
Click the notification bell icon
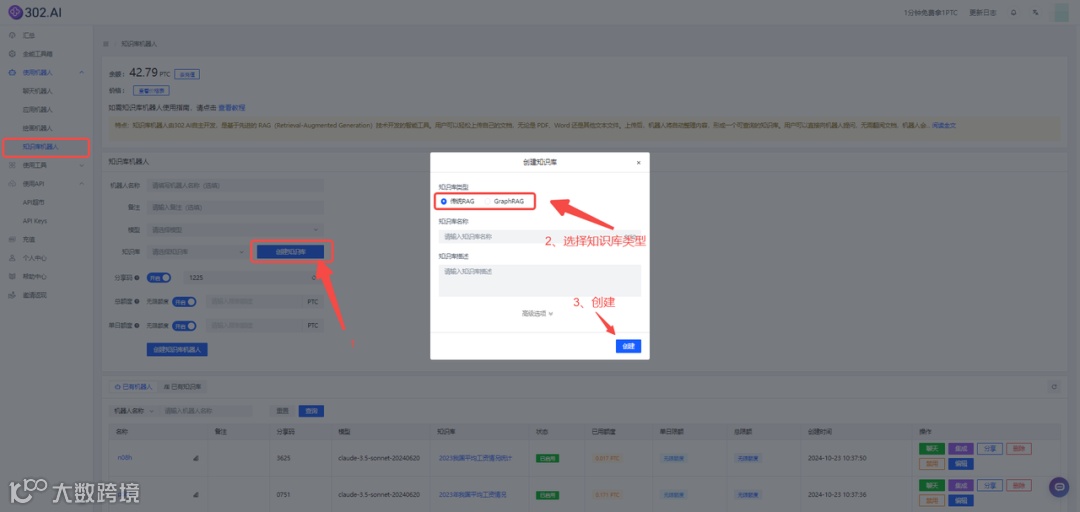click(1013, 12)
